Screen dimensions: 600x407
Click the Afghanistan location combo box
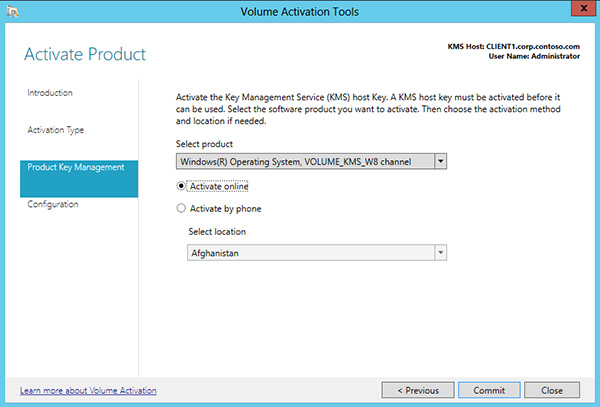click(x=310, y=253)
